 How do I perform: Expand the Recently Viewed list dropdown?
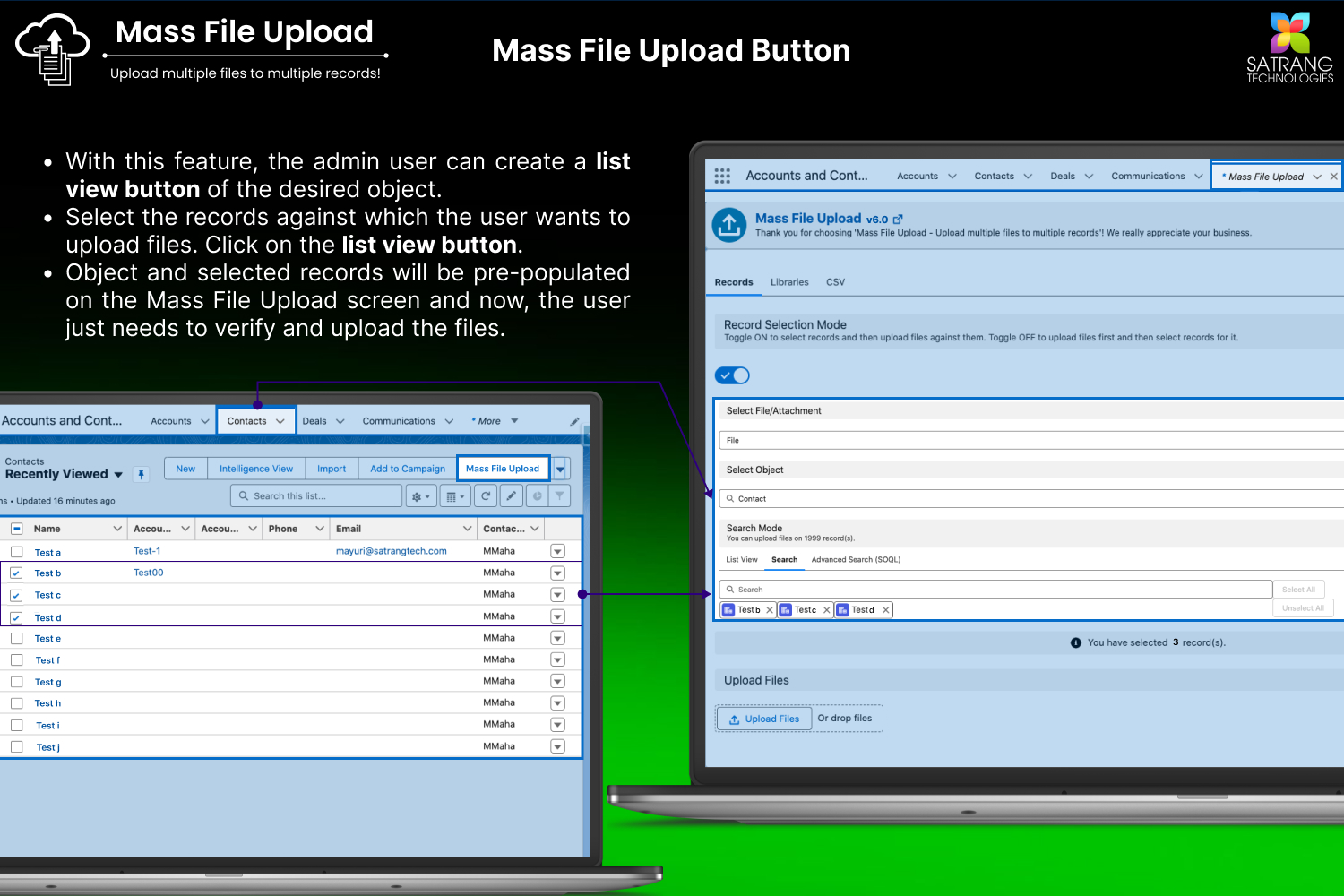118,475
